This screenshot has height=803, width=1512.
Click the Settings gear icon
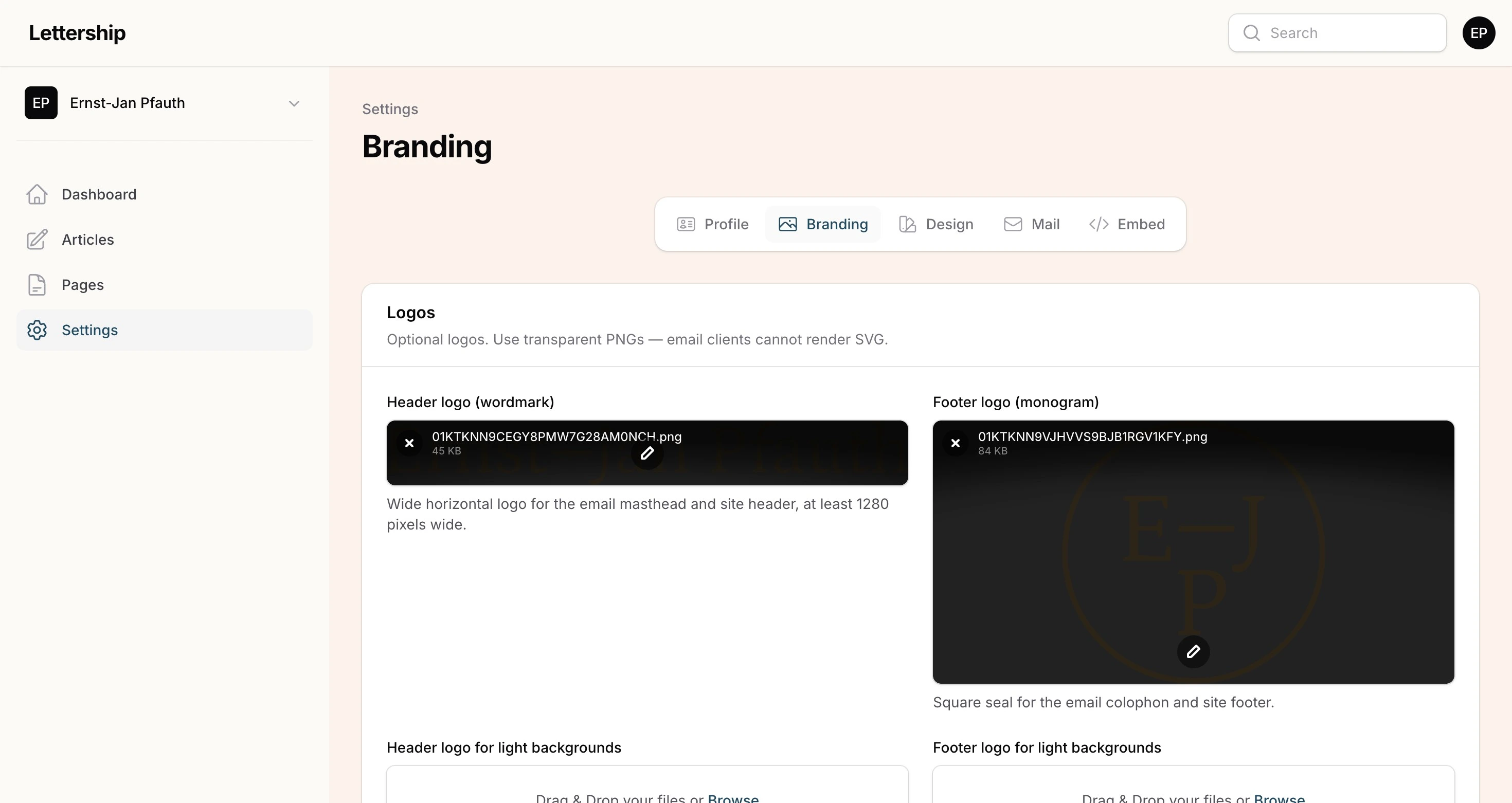coord(37,330)
